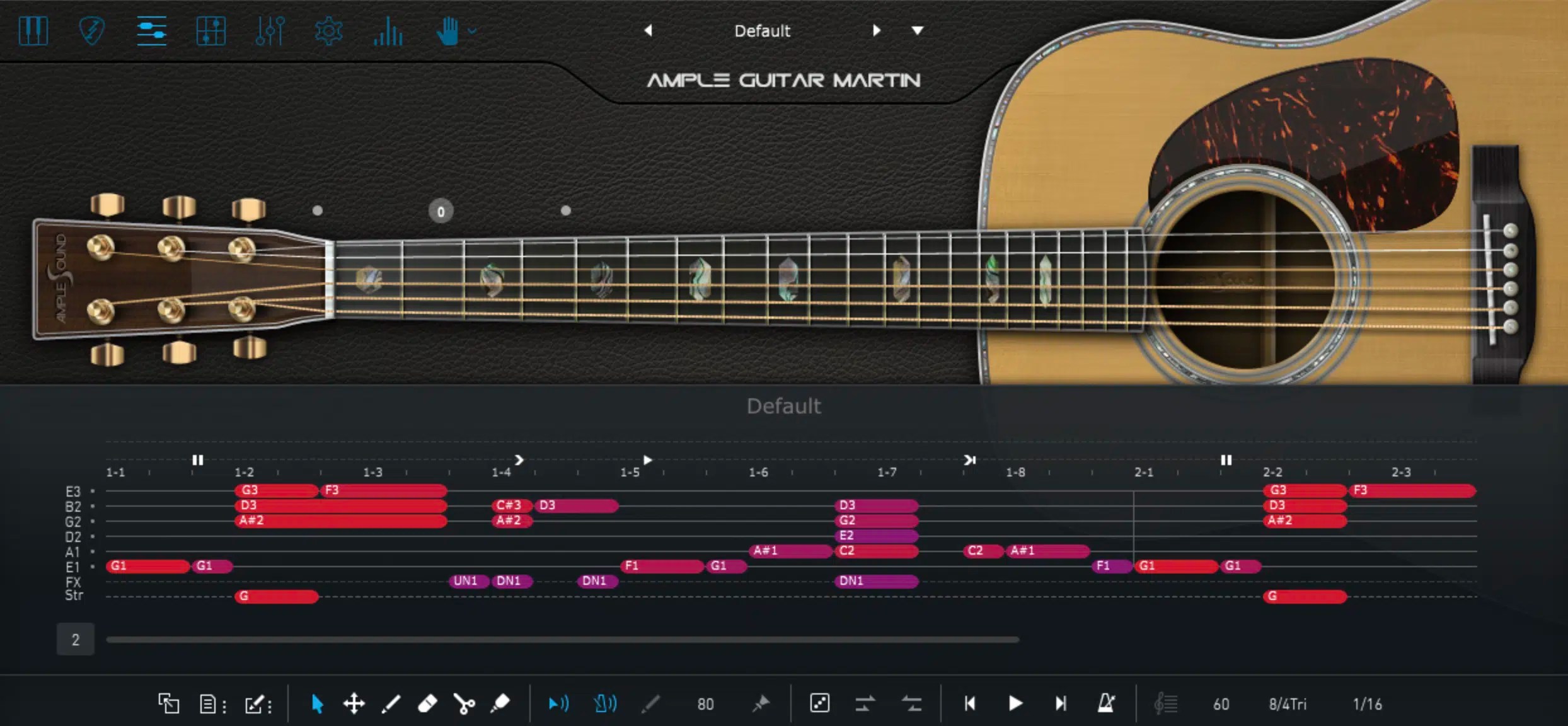
Task: Click the play marker near 1-5
Action: pos(647,460)
